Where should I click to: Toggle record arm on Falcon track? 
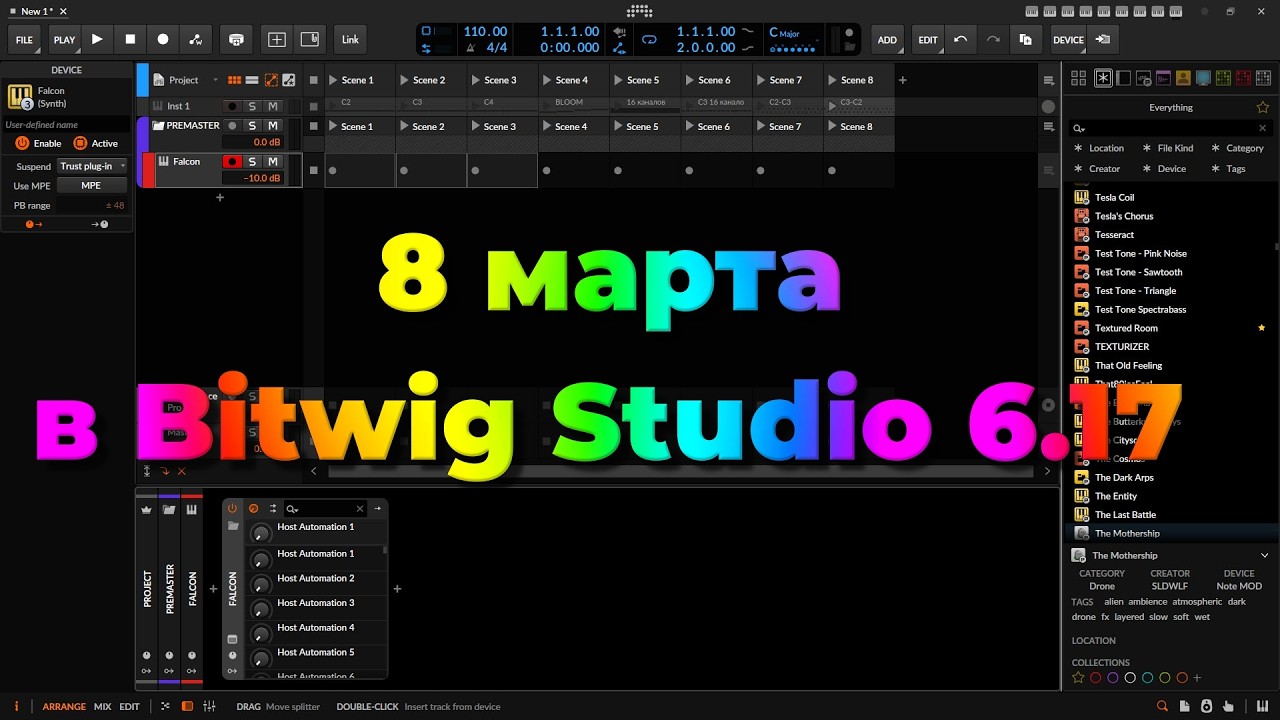coord(232,162)
